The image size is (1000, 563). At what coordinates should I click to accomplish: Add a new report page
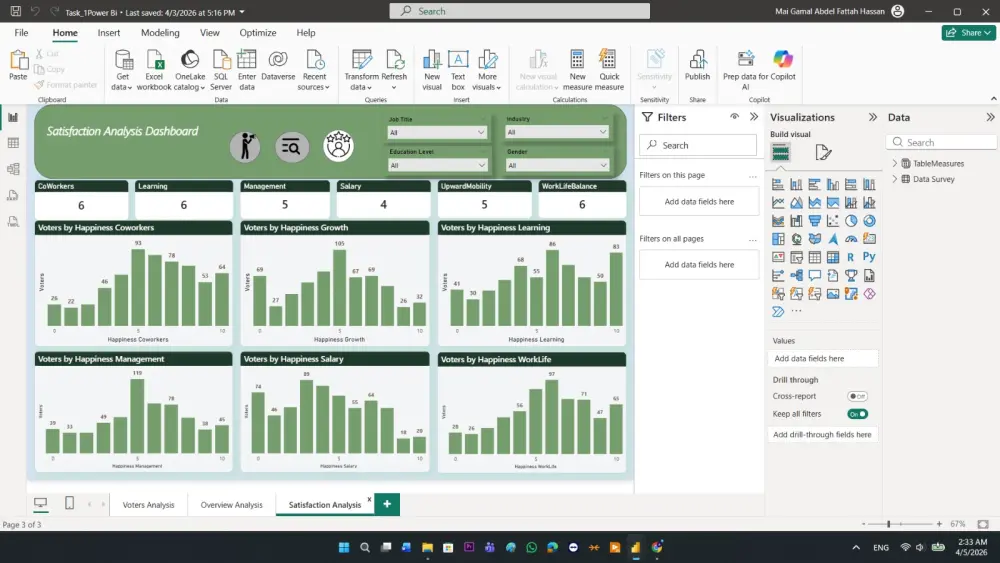[x=387, y=504]
